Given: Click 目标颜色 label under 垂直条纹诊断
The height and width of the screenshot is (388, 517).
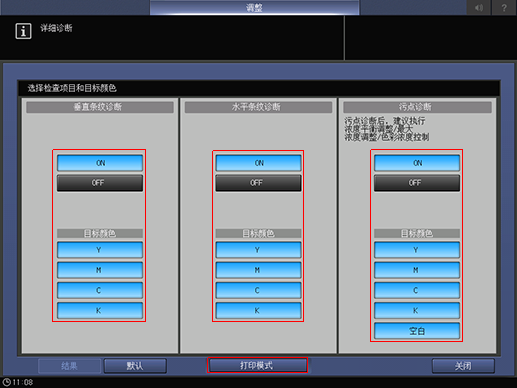Looking at the screenshot, I should [100, 233].
